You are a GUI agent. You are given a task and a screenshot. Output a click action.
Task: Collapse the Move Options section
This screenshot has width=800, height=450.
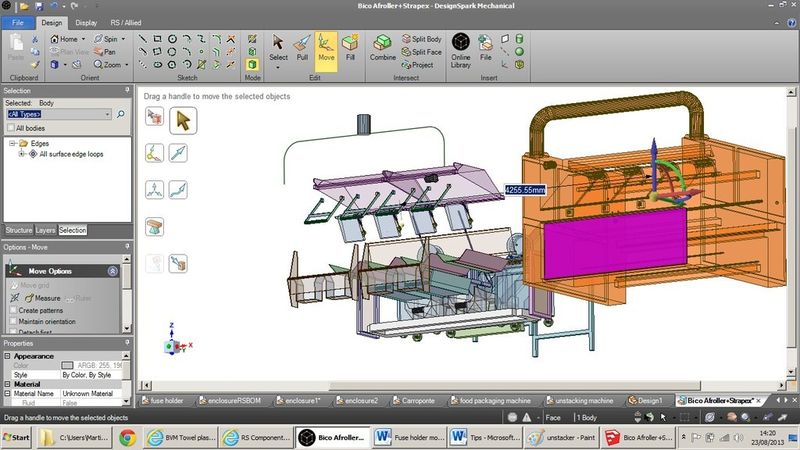tap(113, 271)
